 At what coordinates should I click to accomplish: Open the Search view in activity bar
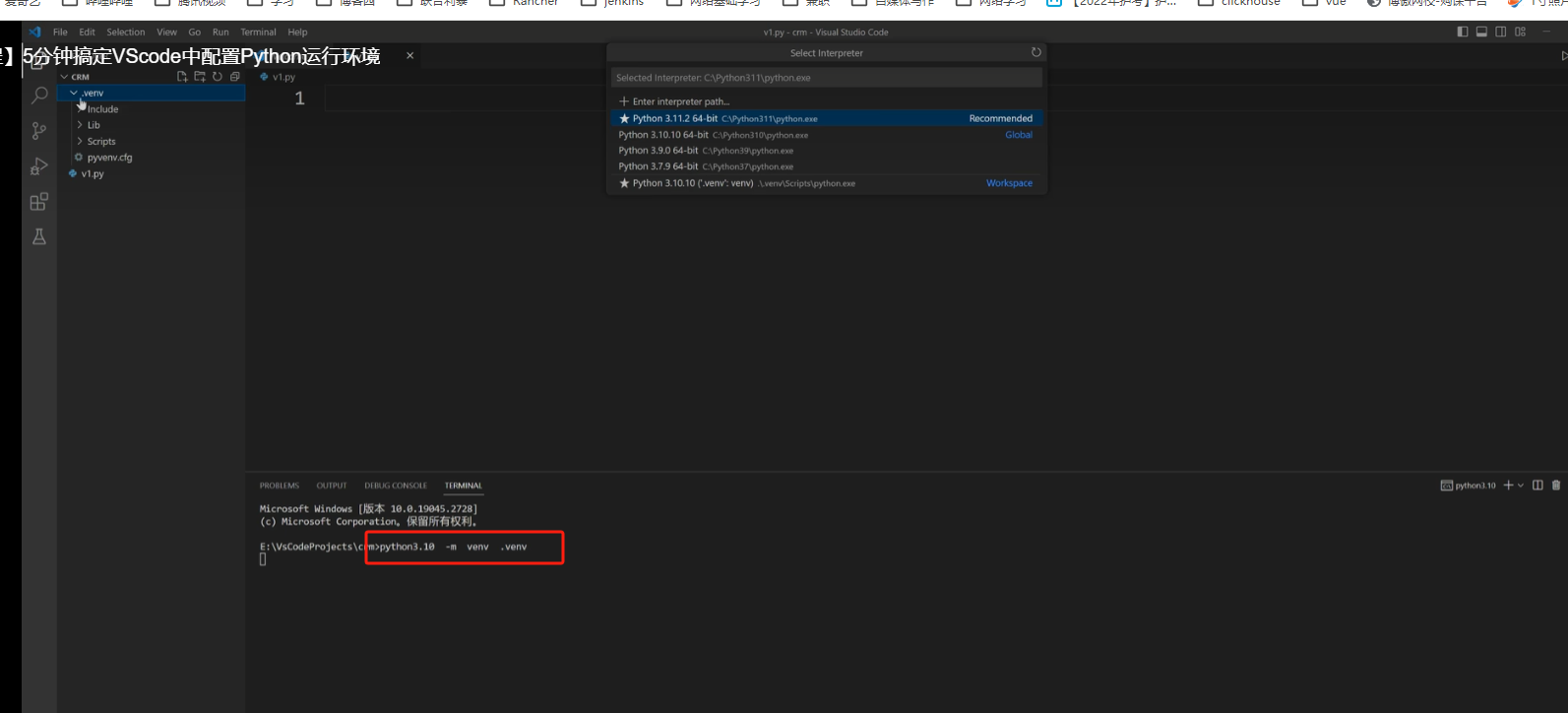(39, 96)
